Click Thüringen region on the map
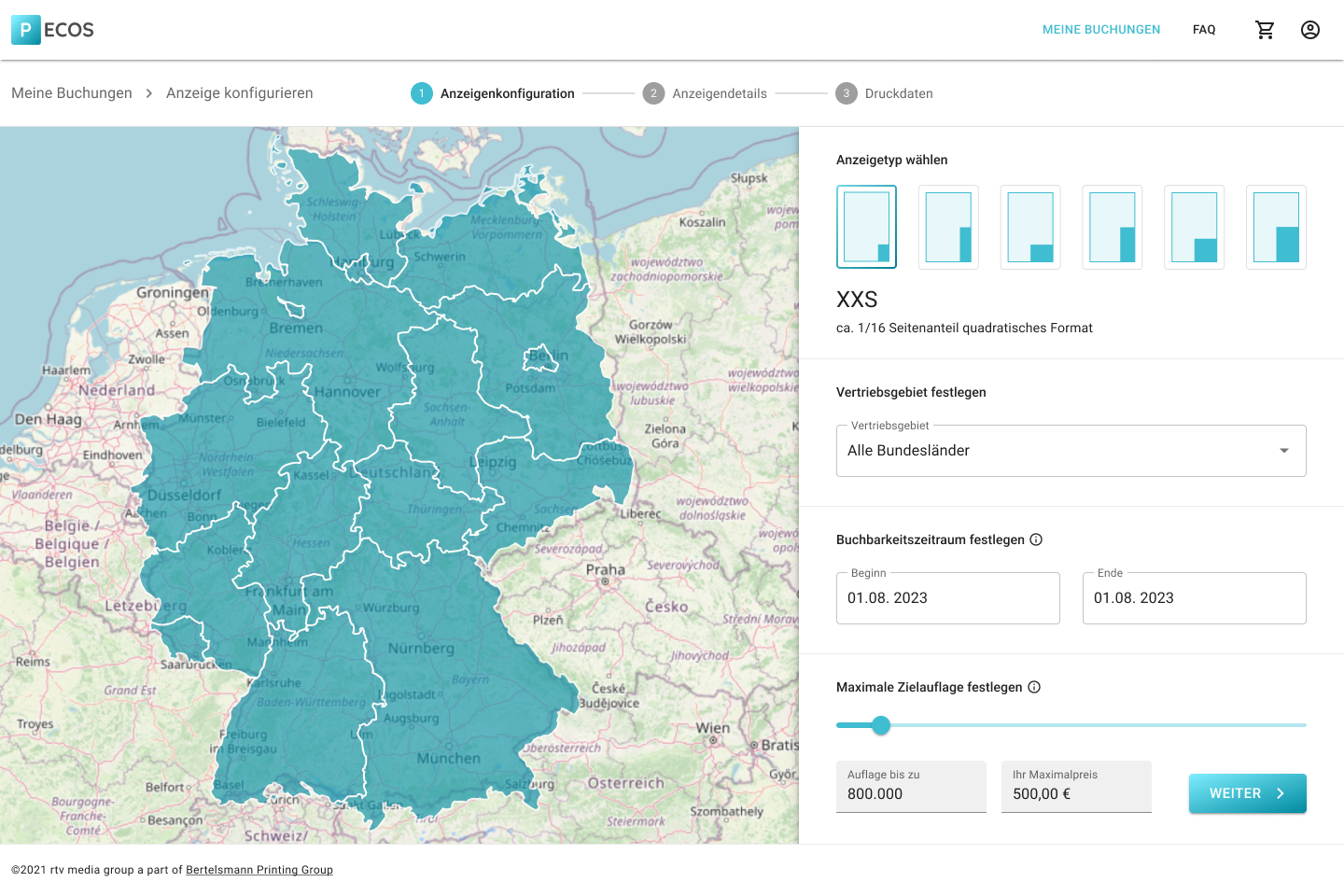The image size is (1344, 896). [434, 509]
